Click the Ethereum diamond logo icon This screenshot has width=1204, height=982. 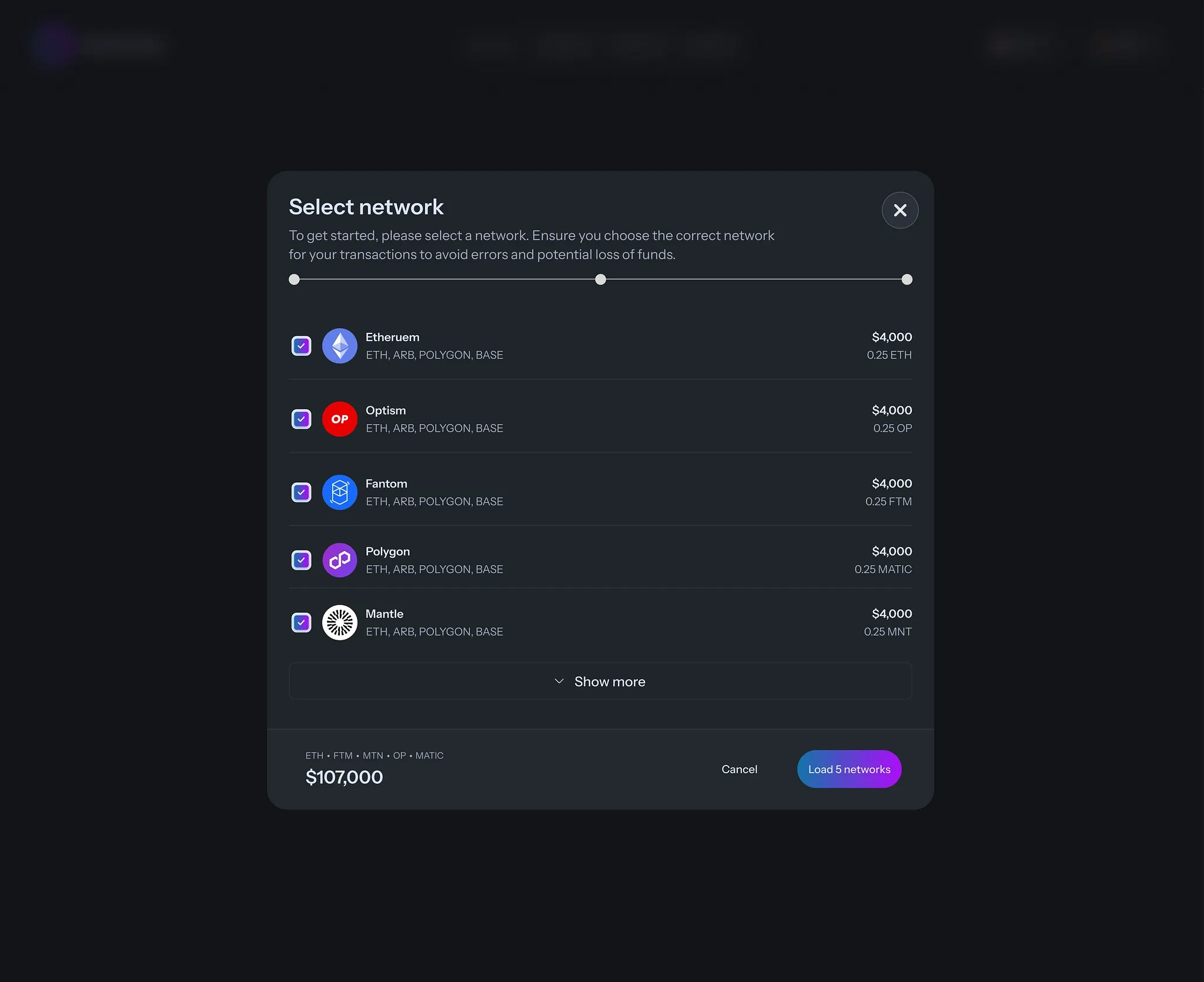(x=340, y=346)
